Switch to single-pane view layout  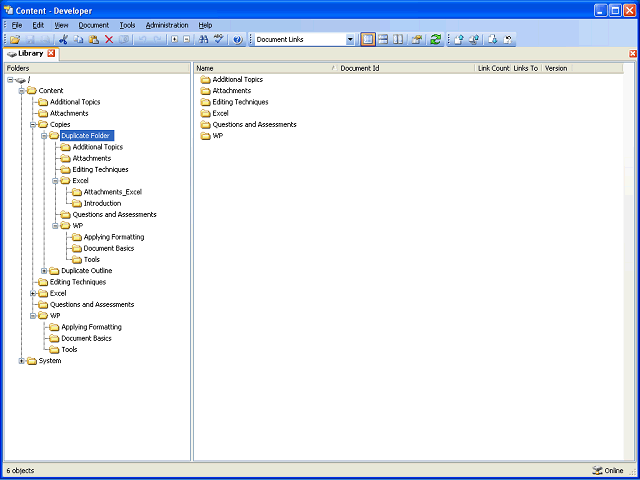pyautogui.click(x=368, y=40)
